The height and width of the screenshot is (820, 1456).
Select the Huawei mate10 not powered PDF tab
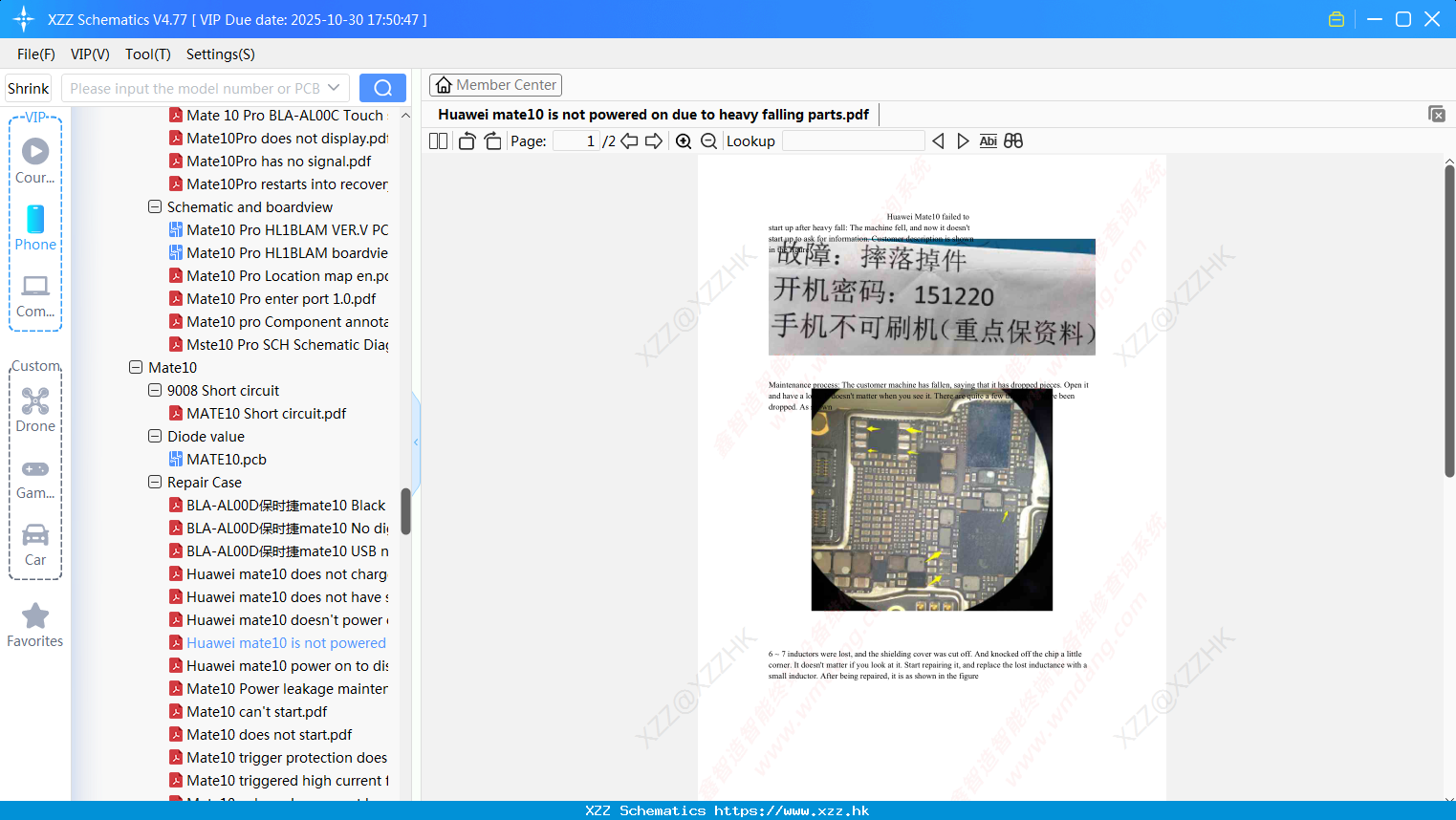pyautogui.click(x=654, y=115)
